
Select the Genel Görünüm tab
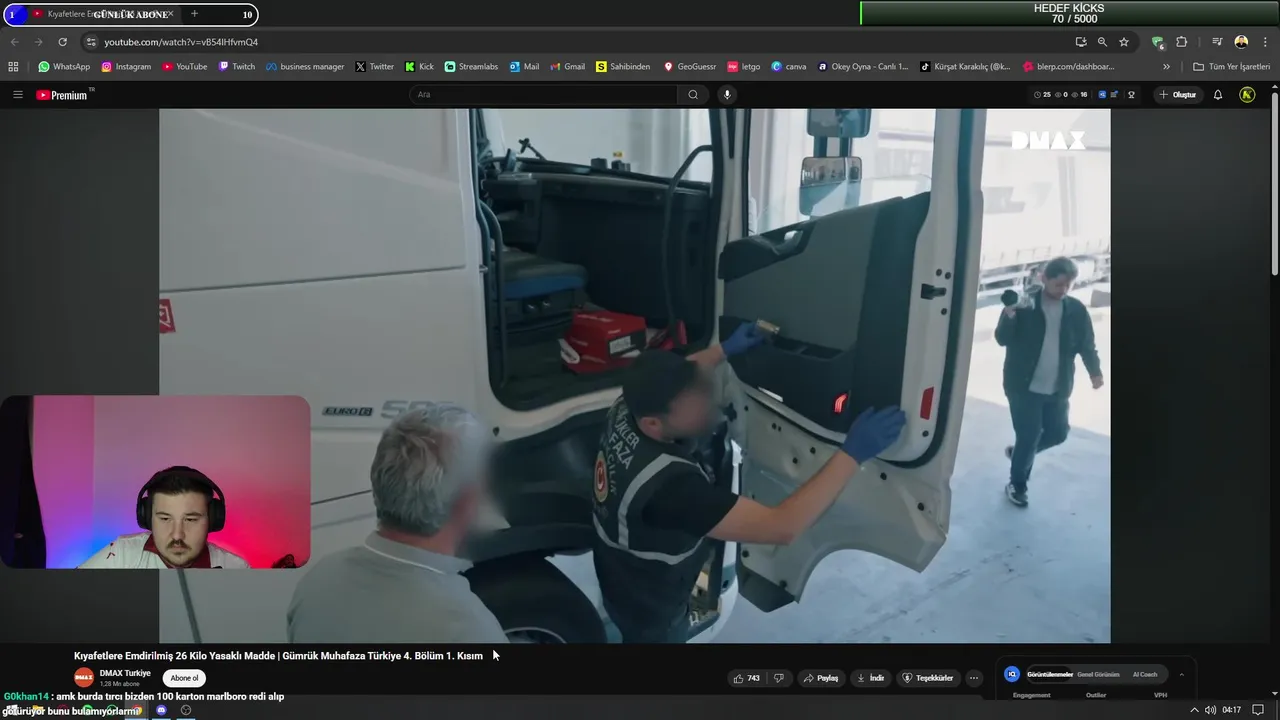pyautogui.click(x=1098, y=674)
